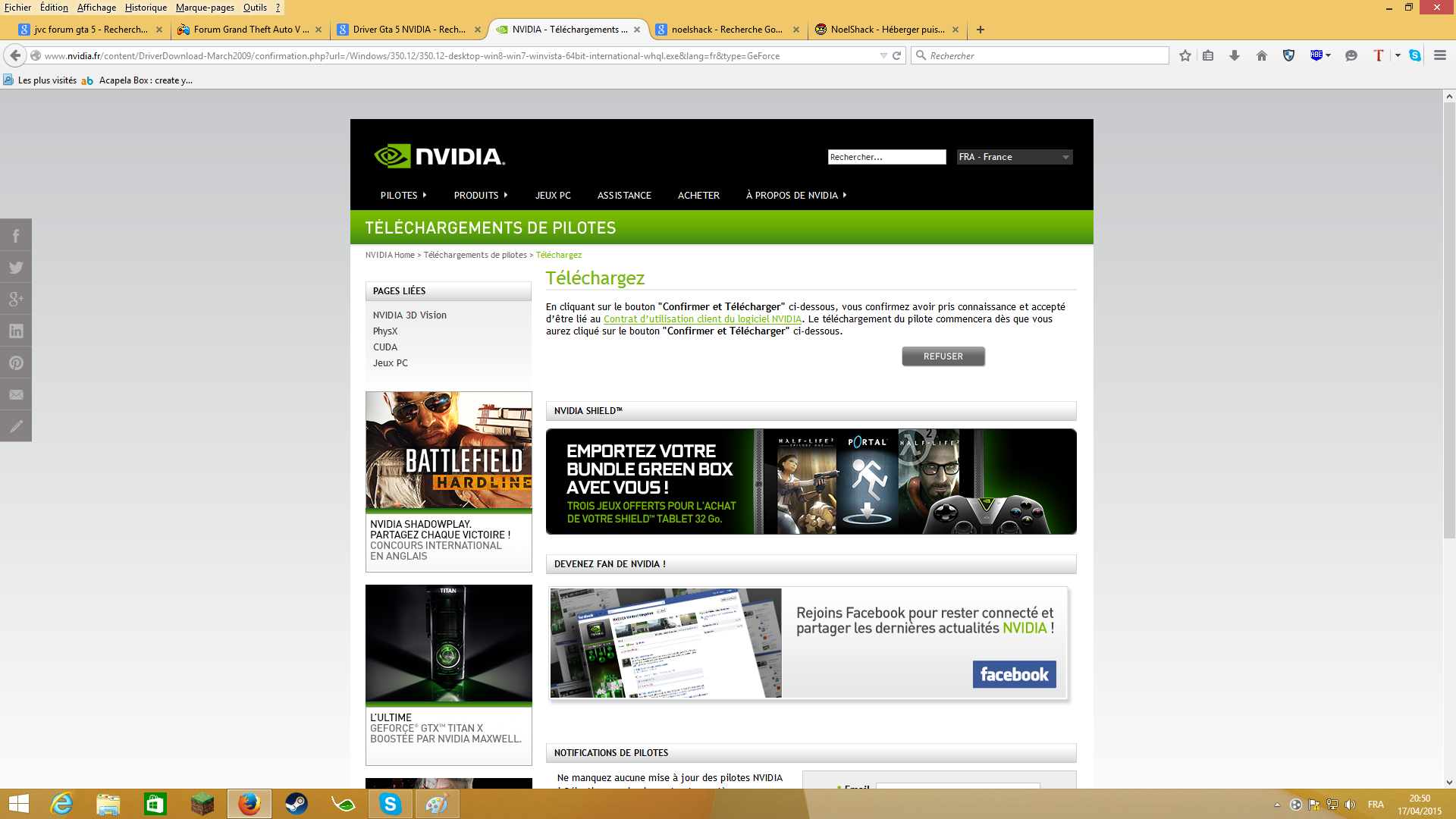Open the Contrat d'utilisation client link

point(702,319)
